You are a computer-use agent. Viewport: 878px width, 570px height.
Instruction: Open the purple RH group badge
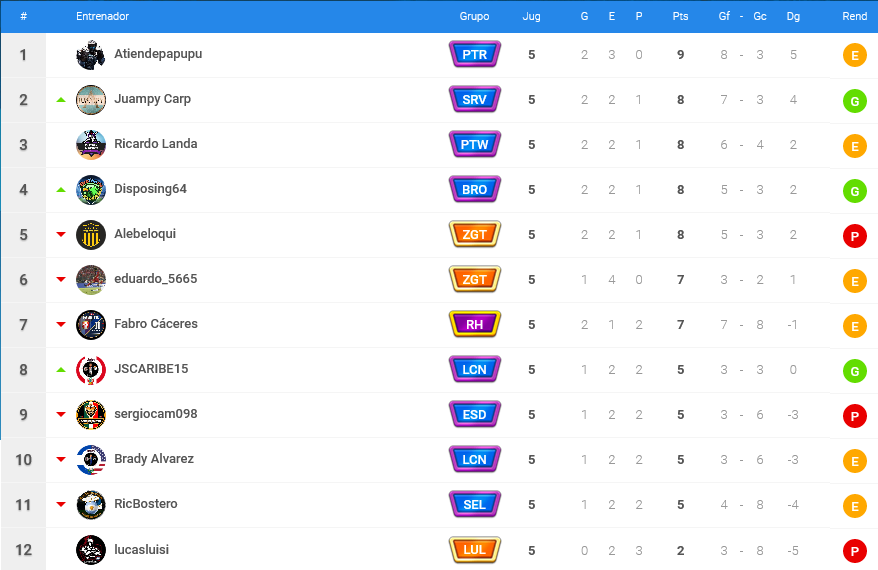click(474, 324)
